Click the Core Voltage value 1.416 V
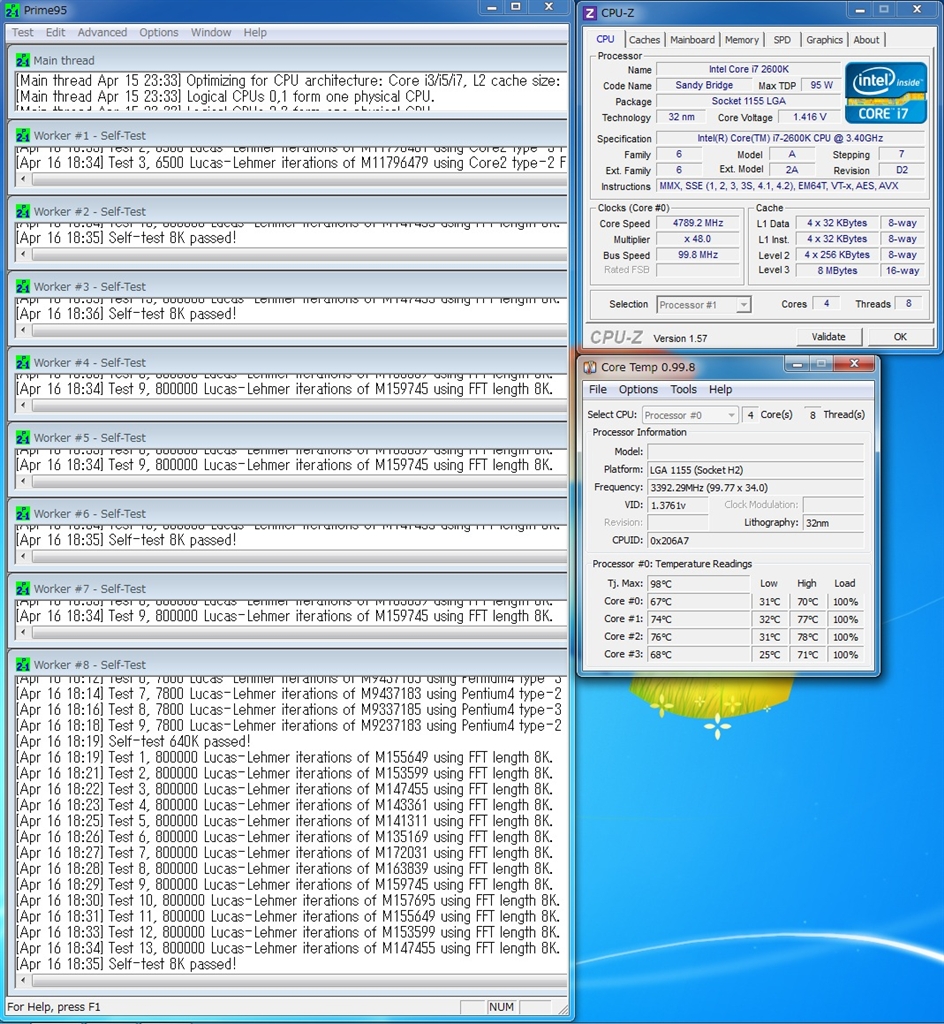This screenshot has width=944, height=1024. click(x=810, y=117)
